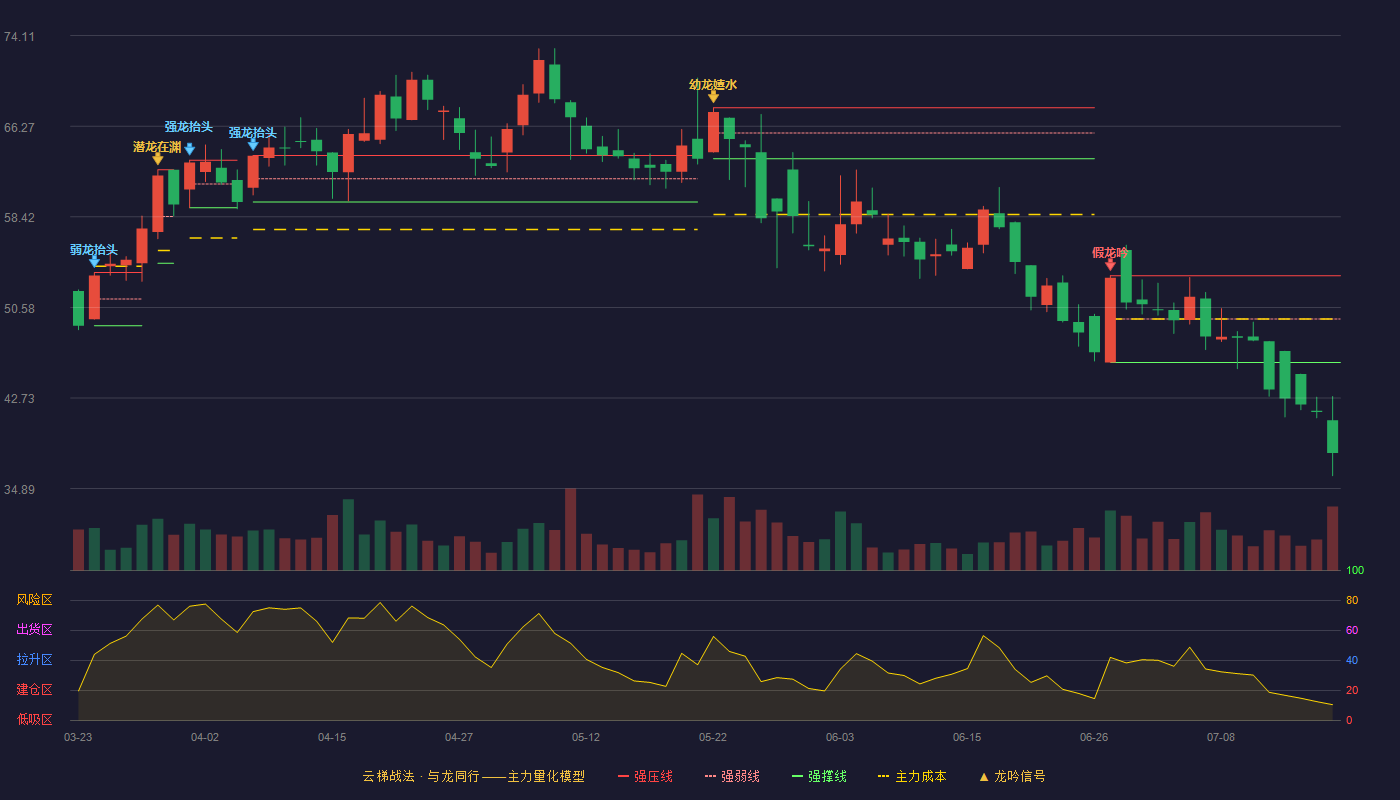Screen dimensions: 1400x800
Task: Click the orange 80 indicator scale value
Action: coord(1352,601)
